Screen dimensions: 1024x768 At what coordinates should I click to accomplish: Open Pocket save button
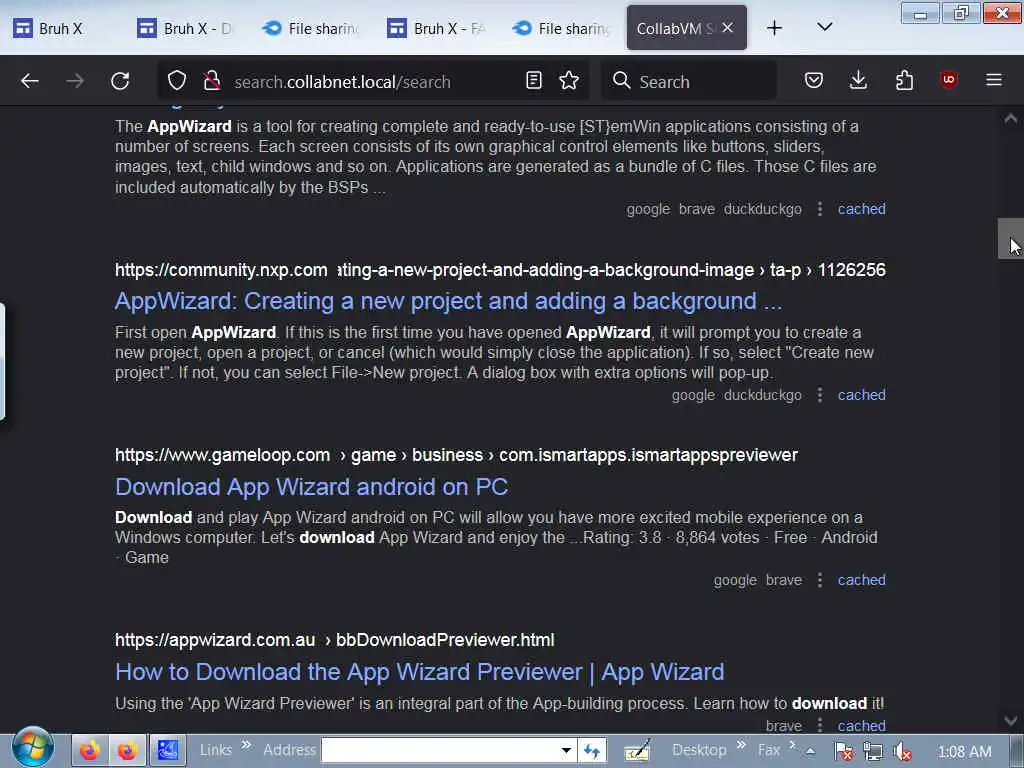tap(814, 80)
